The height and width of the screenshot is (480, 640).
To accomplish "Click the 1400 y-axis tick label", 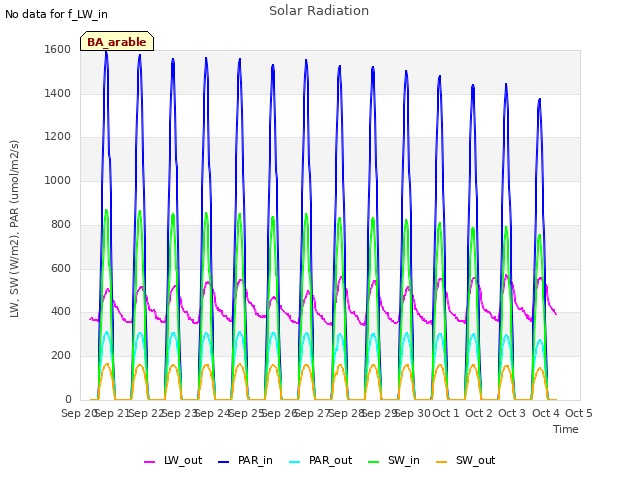I will pos(58,93).
